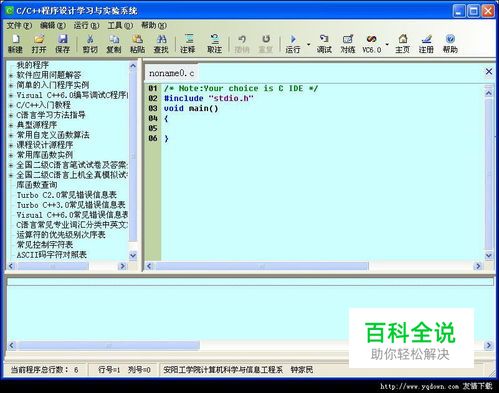The width and height of the screenshot is (499, 393).
Task: Click the 主页 (Home) house icon
Action: coord(403,44)
